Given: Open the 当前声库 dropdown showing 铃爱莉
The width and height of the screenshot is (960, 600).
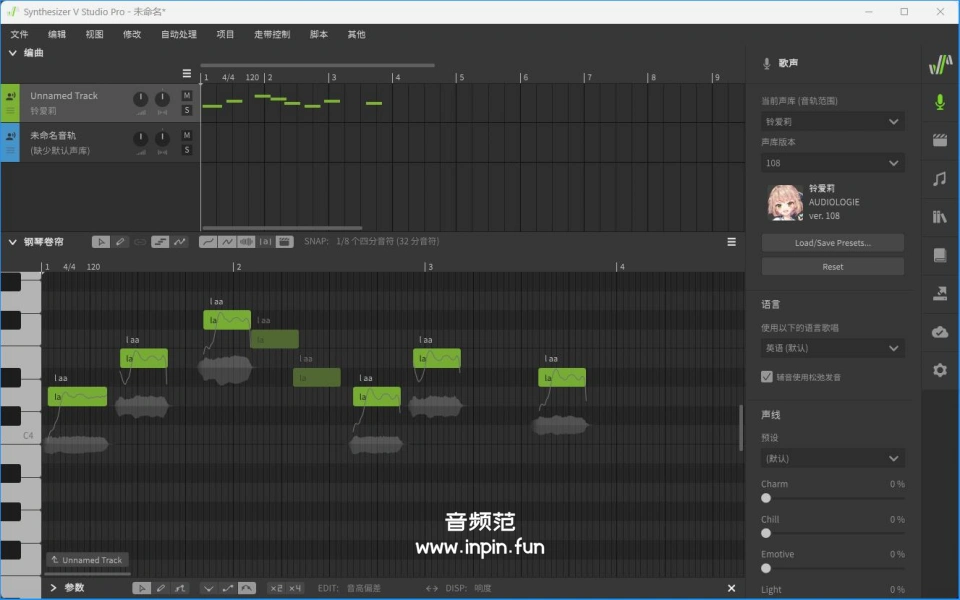Looking at the screenshot, I should pos(833,122).
